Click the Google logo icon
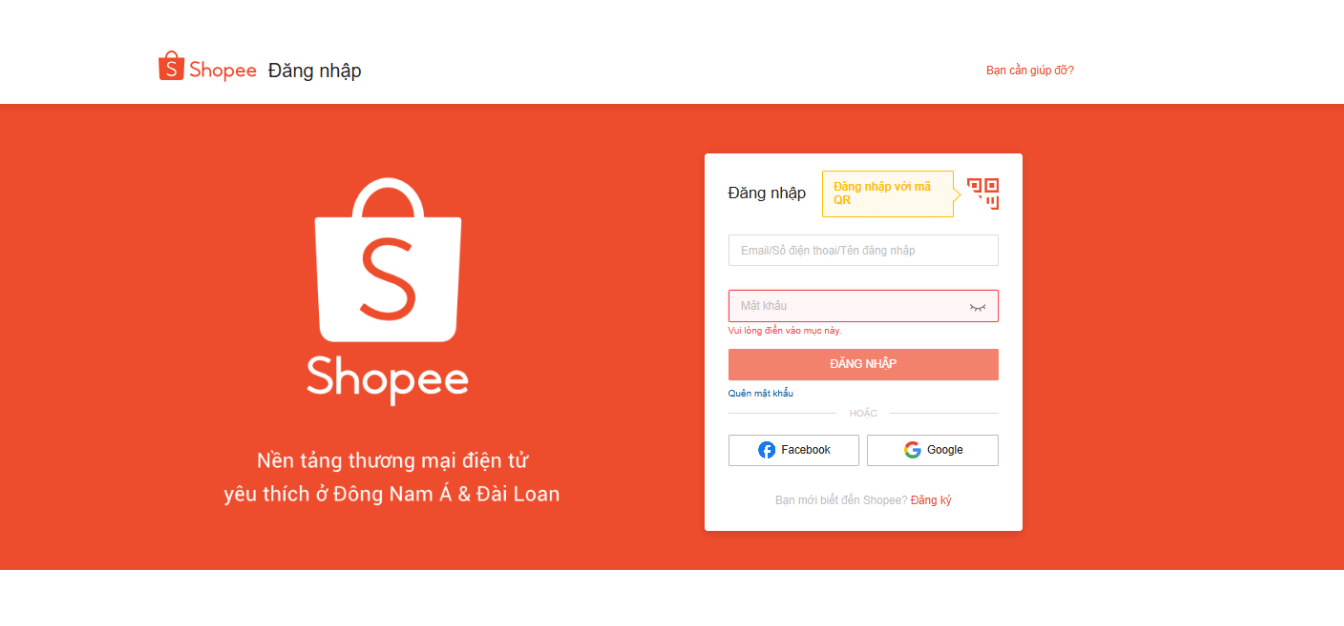Image resolution: width=1344 pixels, height=626 pixels. click(x=912, y=450)
